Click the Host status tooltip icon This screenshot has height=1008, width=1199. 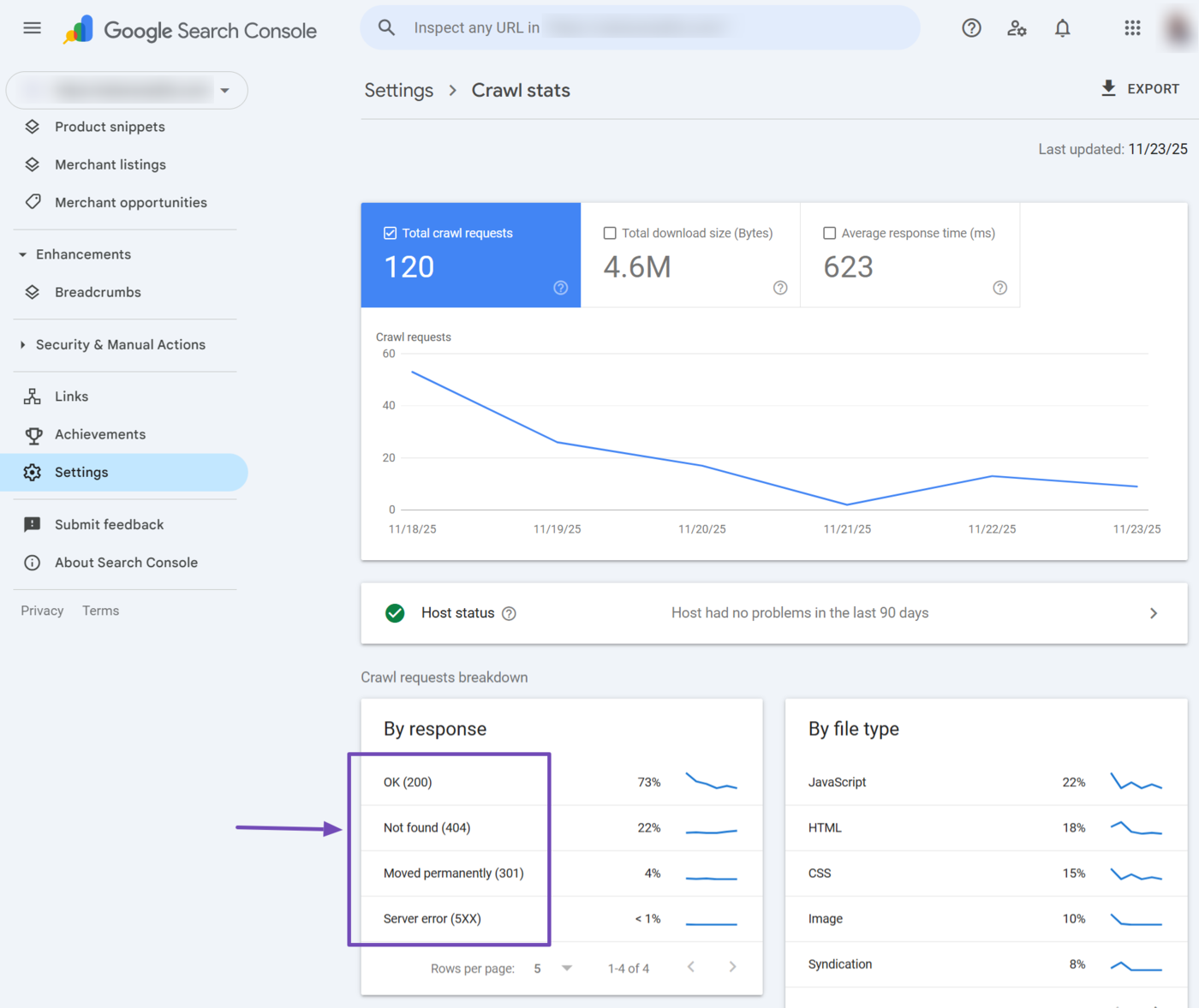tap(509, 613)
